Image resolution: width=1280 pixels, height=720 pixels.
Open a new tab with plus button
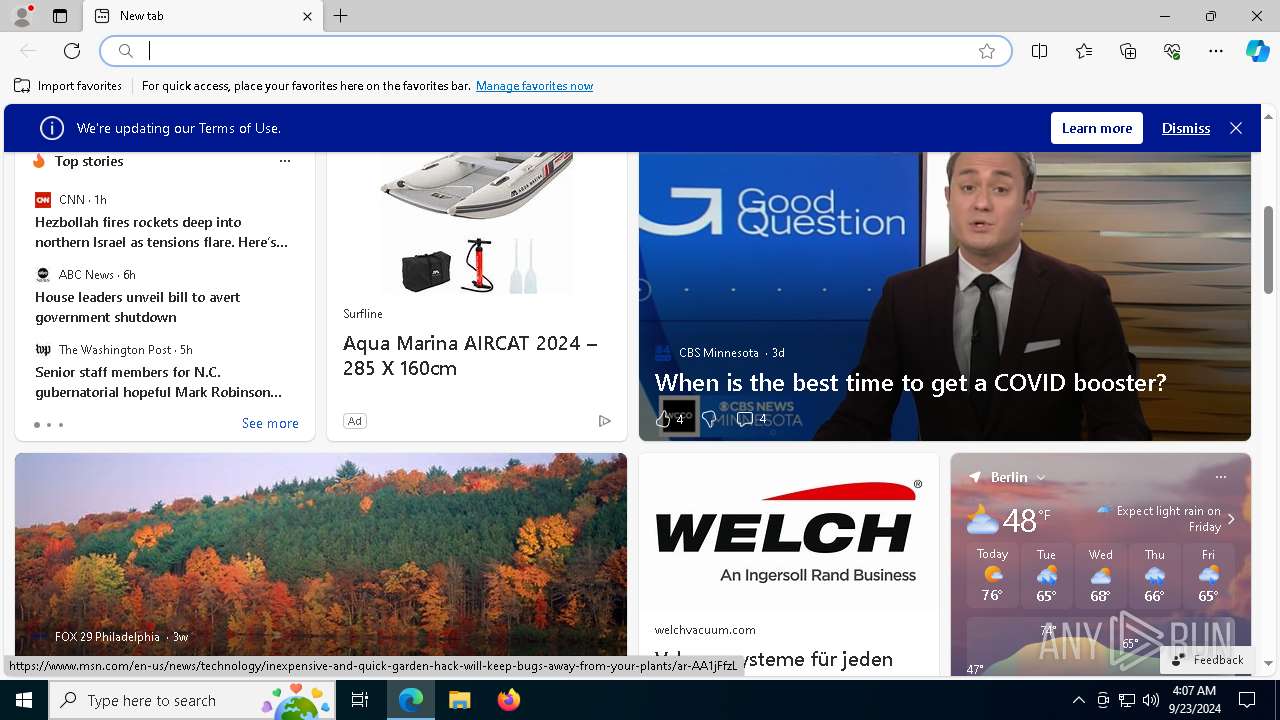coord(341,16)
